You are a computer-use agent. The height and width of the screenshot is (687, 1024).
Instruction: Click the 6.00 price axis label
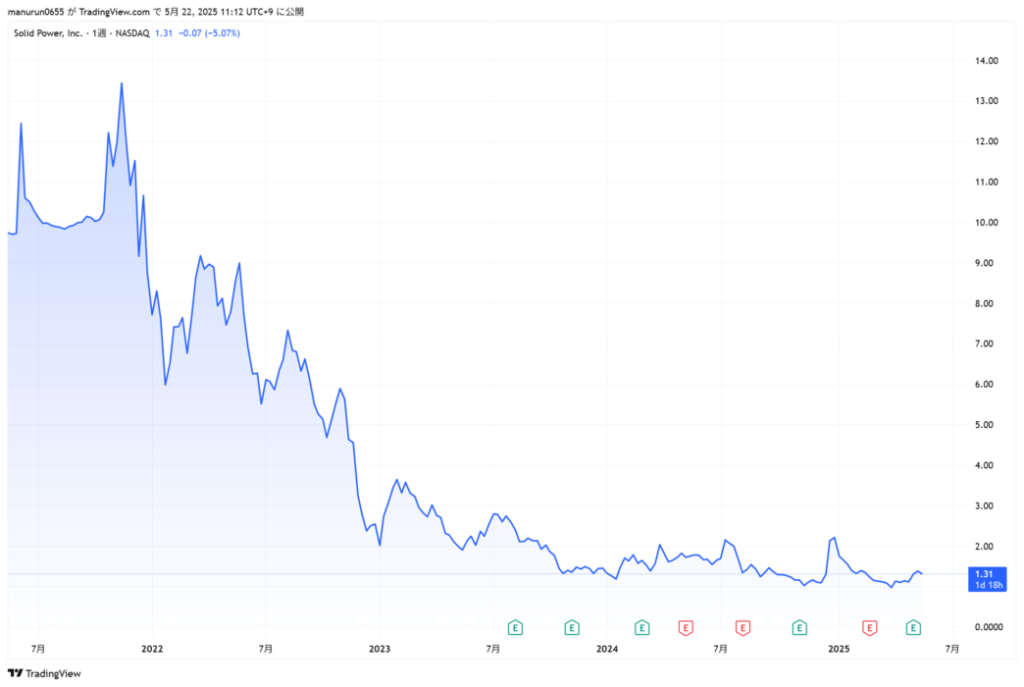984,385
